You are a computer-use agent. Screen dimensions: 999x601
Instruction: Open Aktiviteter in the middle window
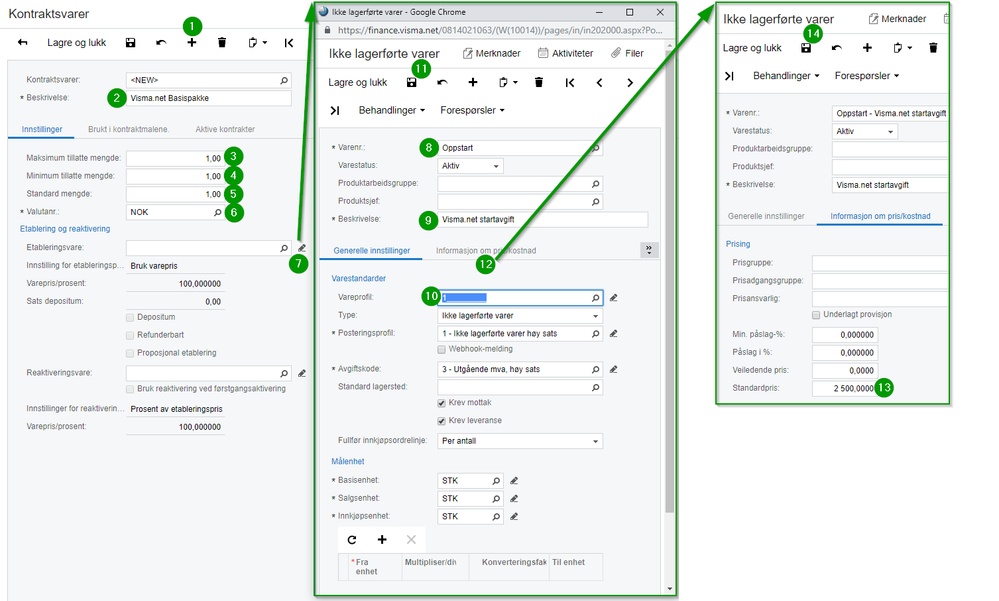pos(565,54)
